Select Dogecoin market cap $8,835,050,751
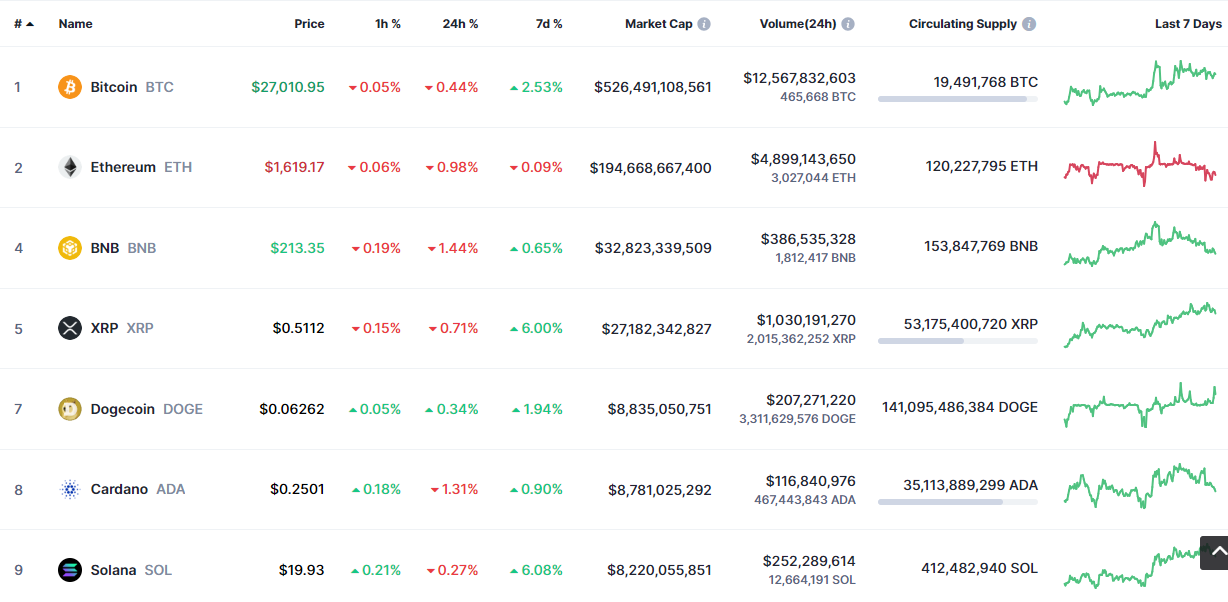The image size is (1228, 602). pyautogui.click(x=660, y=409)
